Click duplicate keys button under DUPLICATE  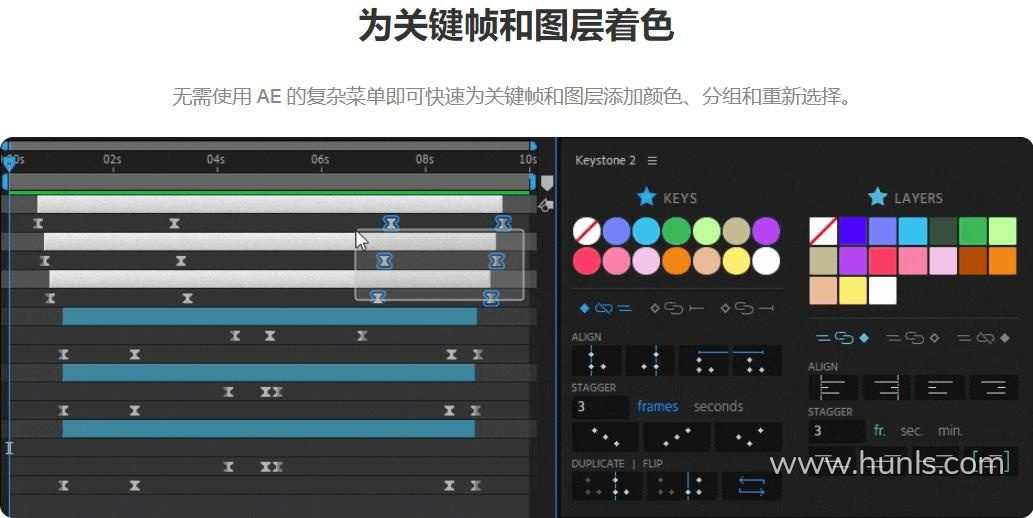point(607,486)
